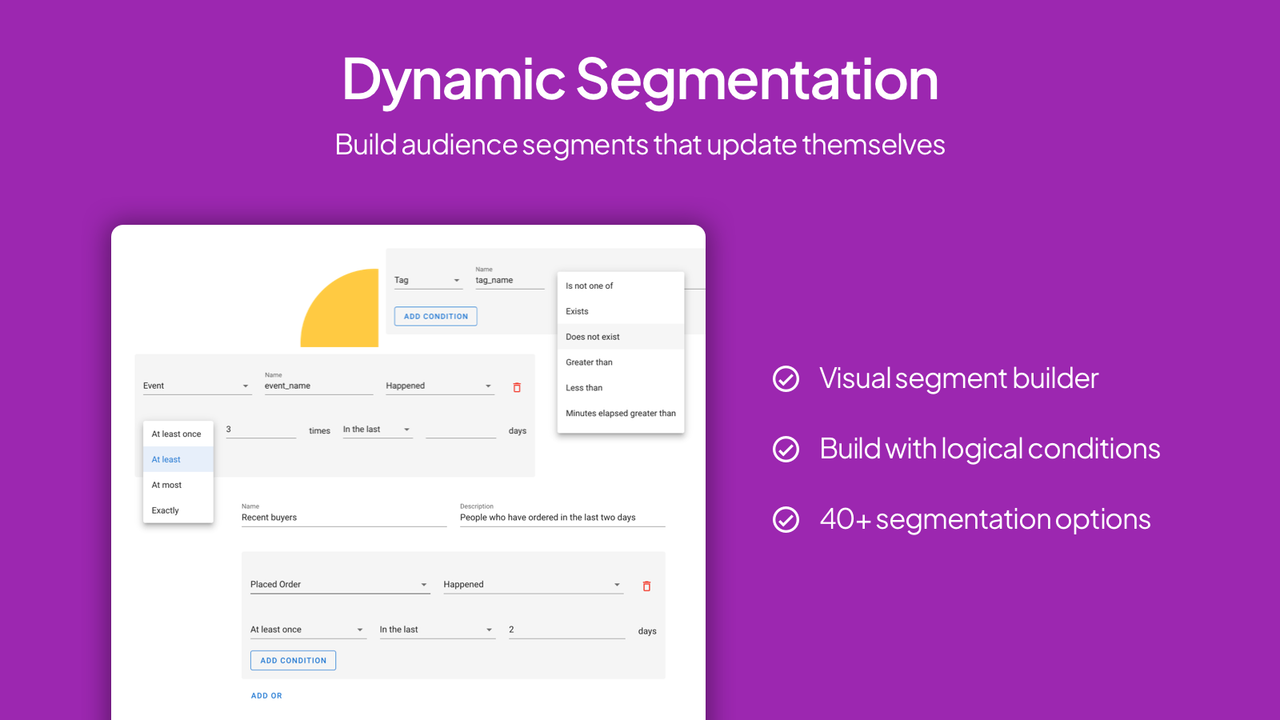
Task: Click the Name field showing Recent buyers
Action: tap(300, 516)
